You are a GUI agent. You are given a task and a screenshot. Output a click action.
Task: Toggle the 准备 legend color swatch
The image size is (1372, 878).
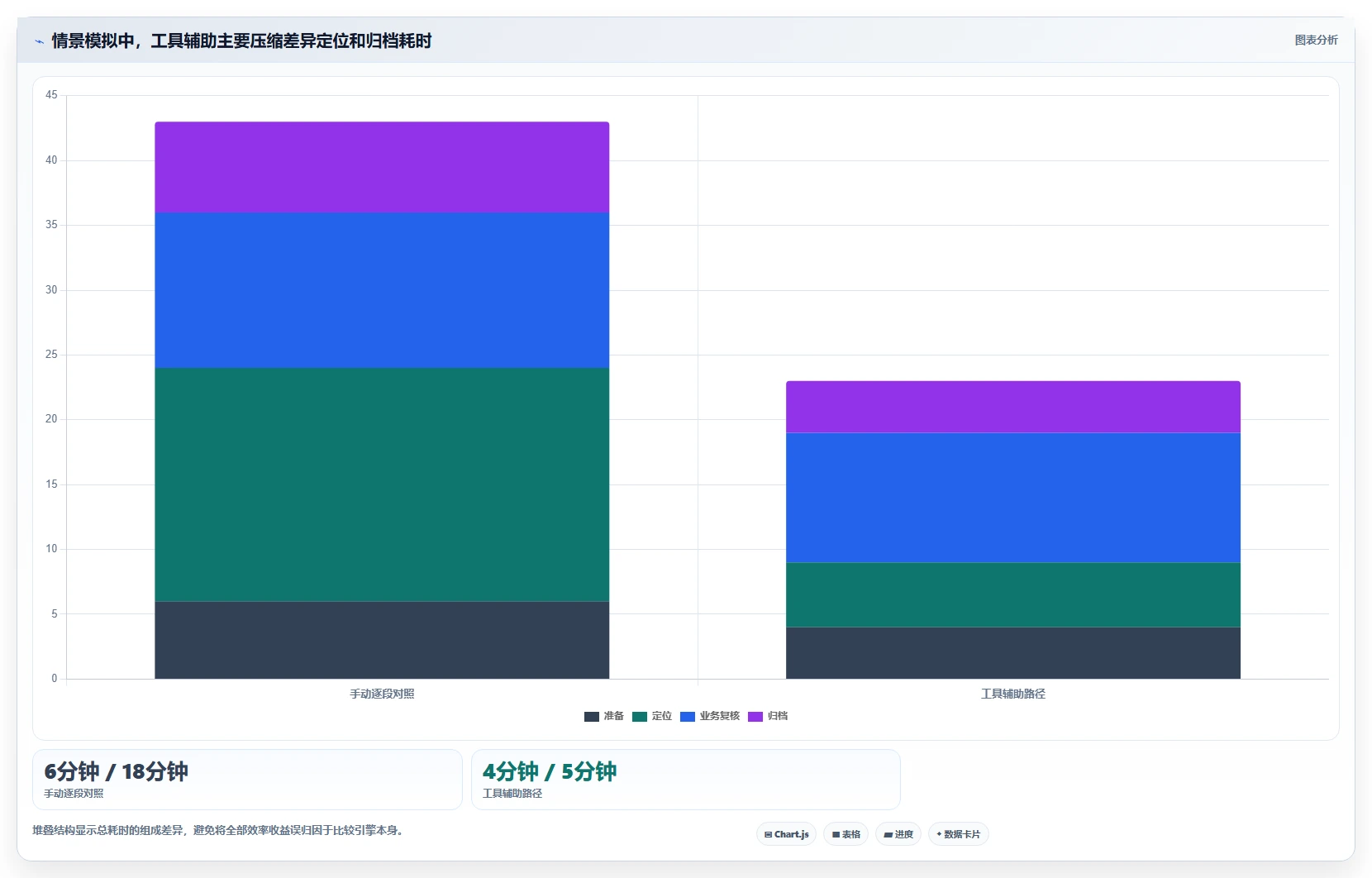[x=591, y=717]
